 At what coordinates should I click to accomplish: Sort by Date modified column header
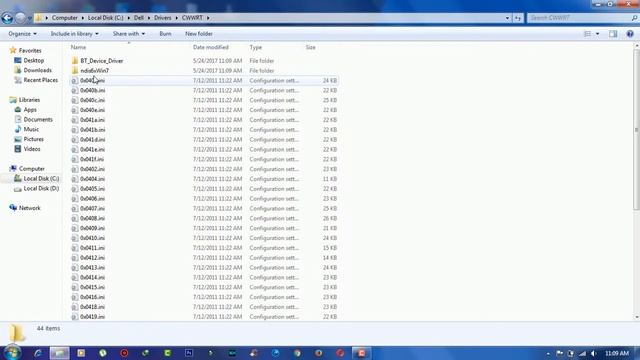click(x=211, y=47)
